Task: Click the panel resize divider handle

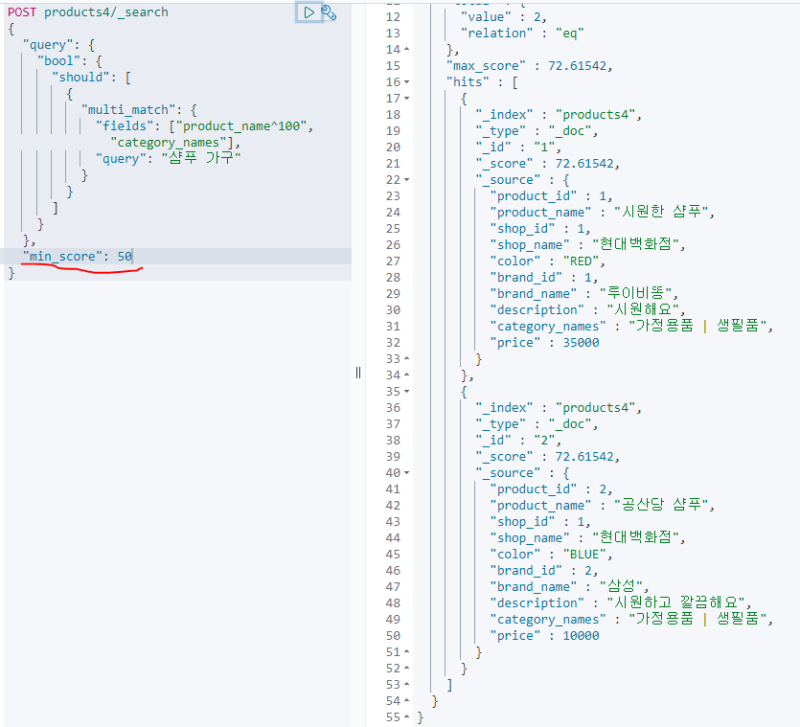Action: point(358,373)
